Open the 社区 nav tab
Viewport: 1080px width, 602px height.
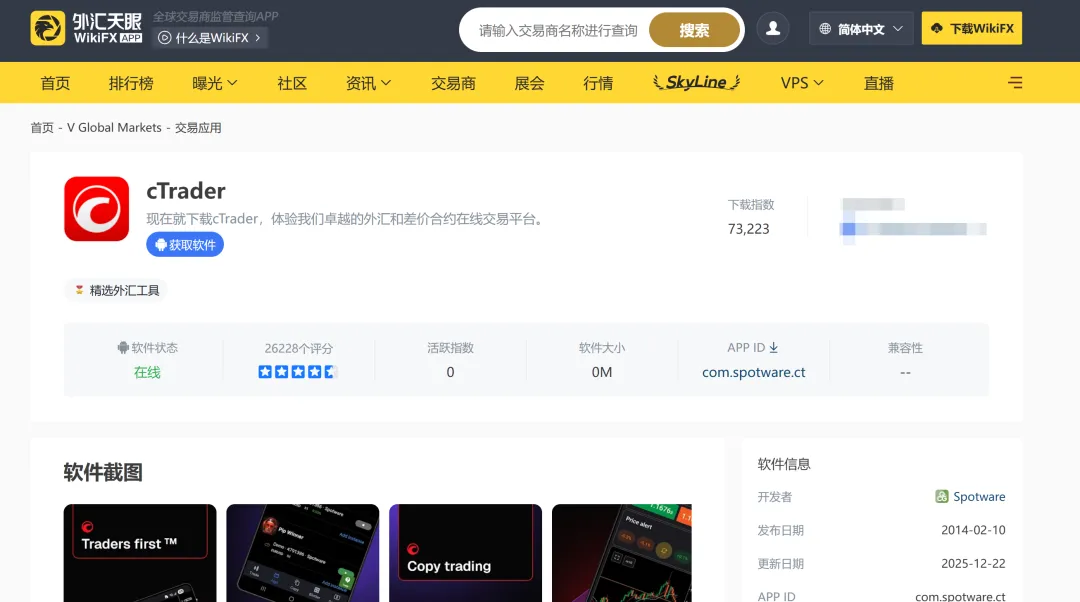[292, 83]
